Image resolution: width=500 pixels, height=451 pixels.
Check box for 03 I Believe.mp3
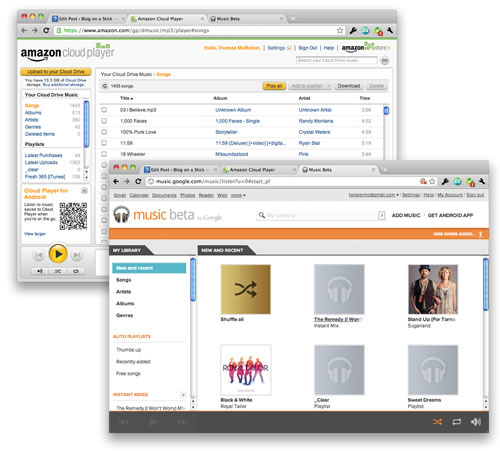tap(104, 110)
